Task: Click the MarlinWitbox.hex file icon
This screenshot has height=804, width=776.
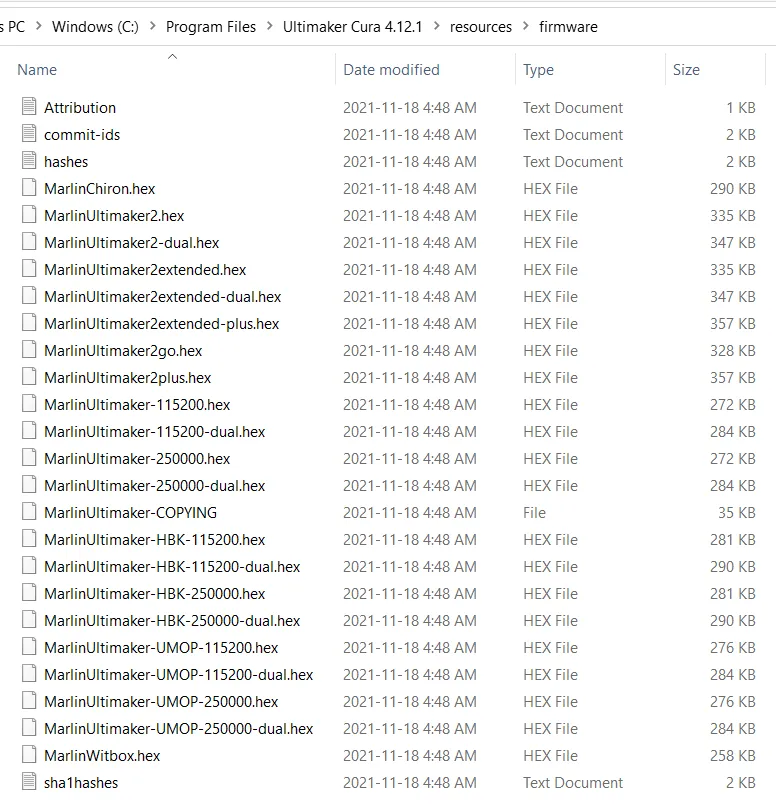Action: pyautogui.click(x=29, y=755)
